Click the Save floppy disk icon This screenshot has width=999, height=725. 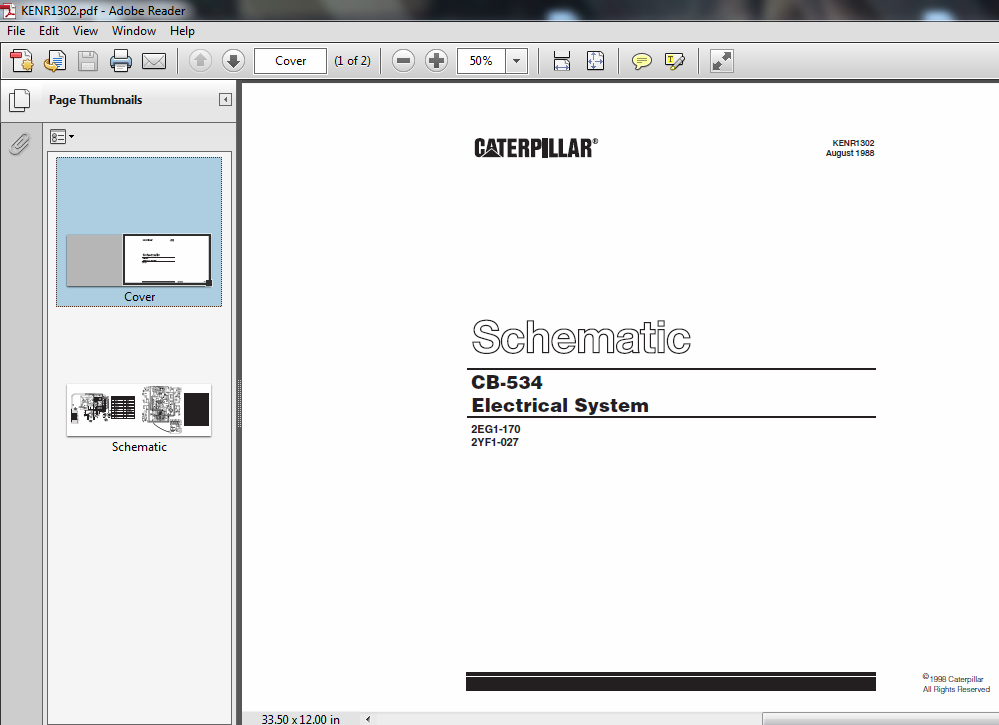88,61
